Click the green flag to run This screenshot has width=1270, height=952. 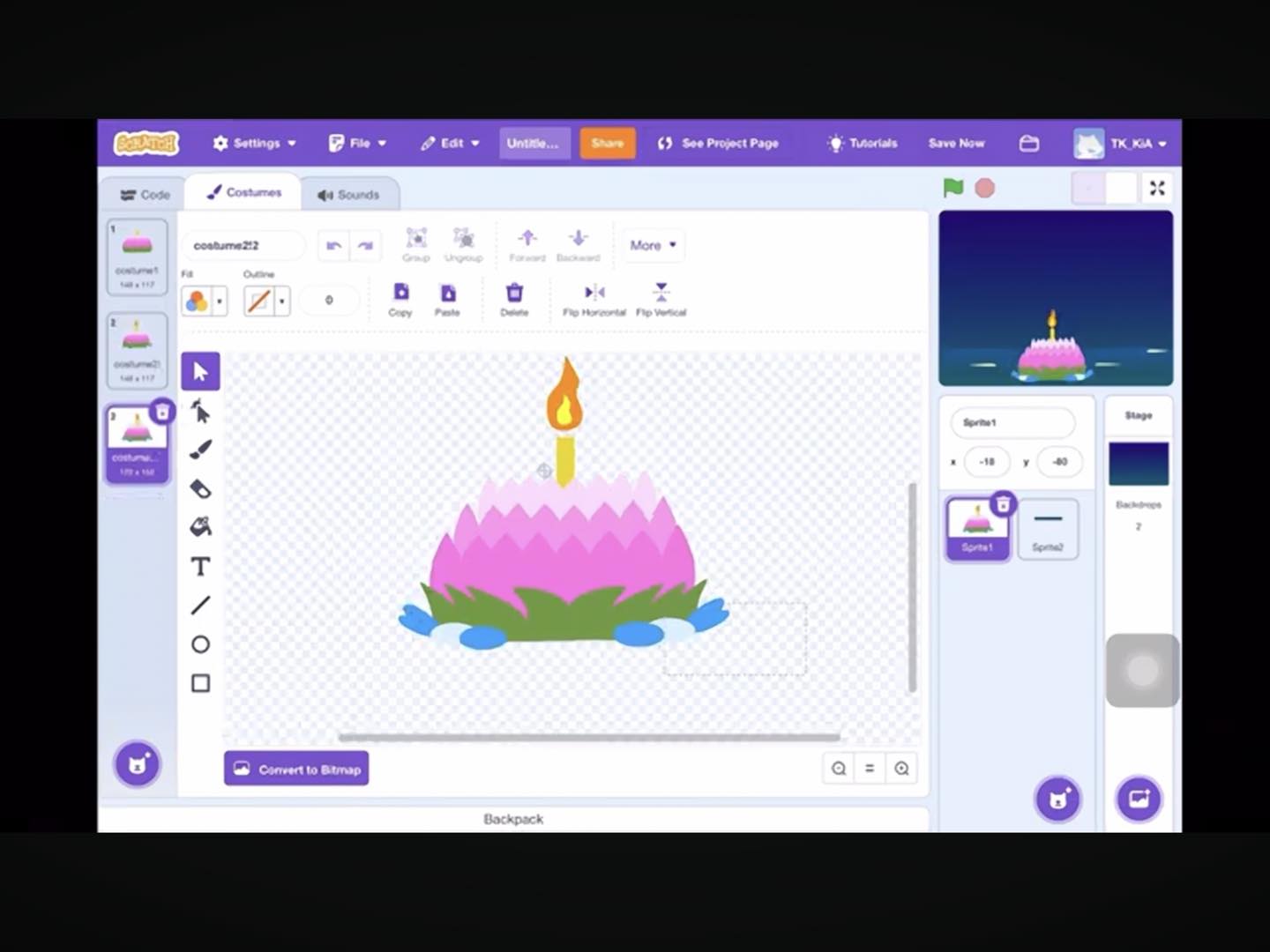(953, 188)
